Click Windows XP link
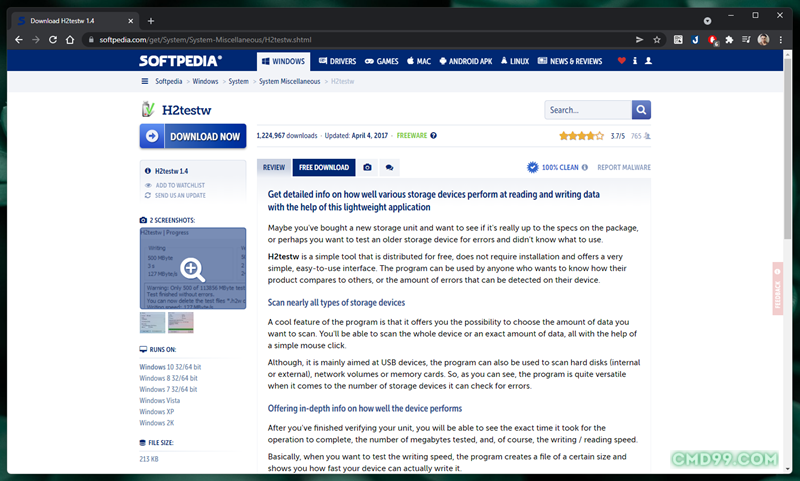This screenshot has width=800, height=481. tap(157, 412)
